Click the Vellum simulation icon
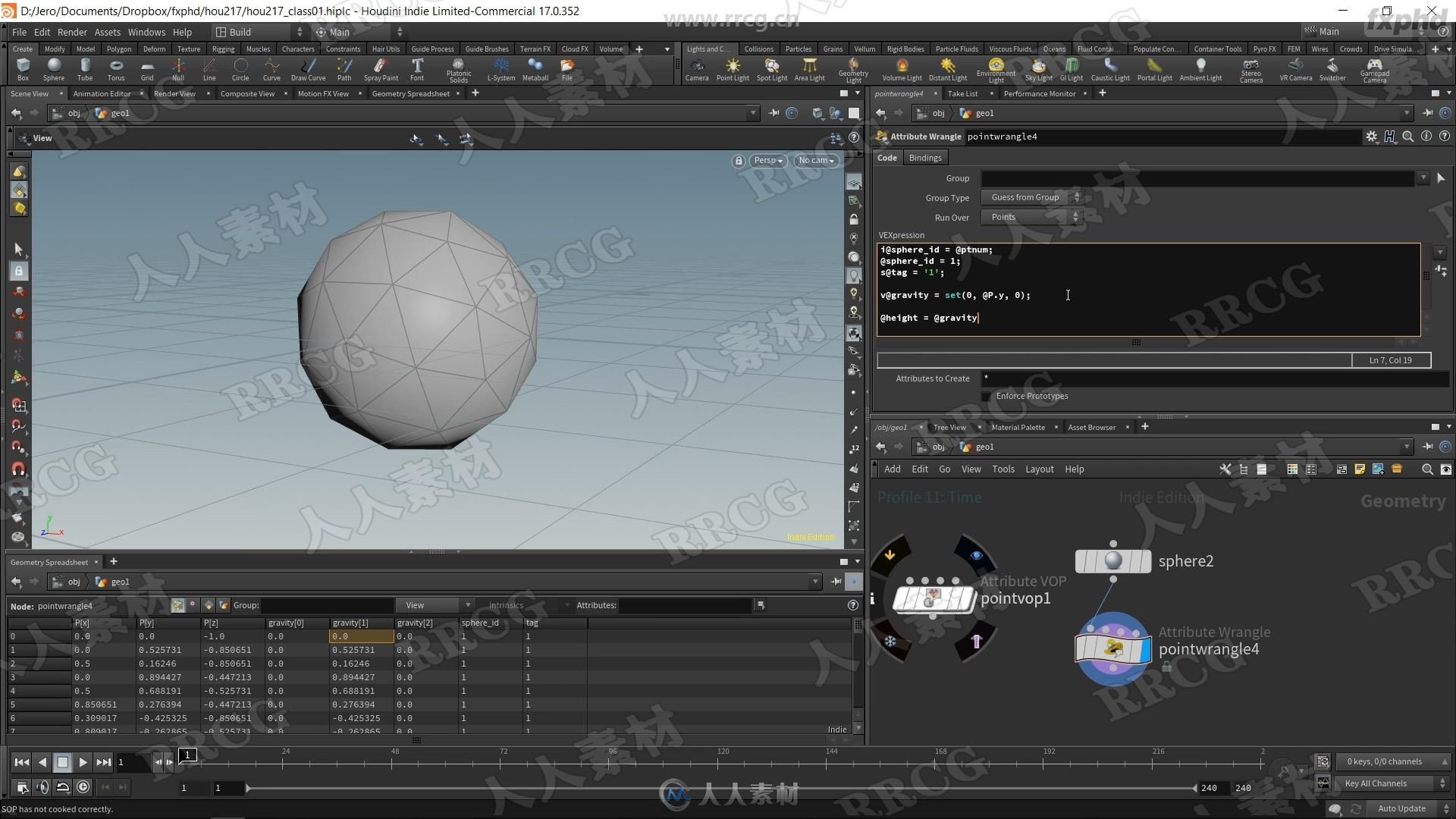 click(x=863, y=48)
